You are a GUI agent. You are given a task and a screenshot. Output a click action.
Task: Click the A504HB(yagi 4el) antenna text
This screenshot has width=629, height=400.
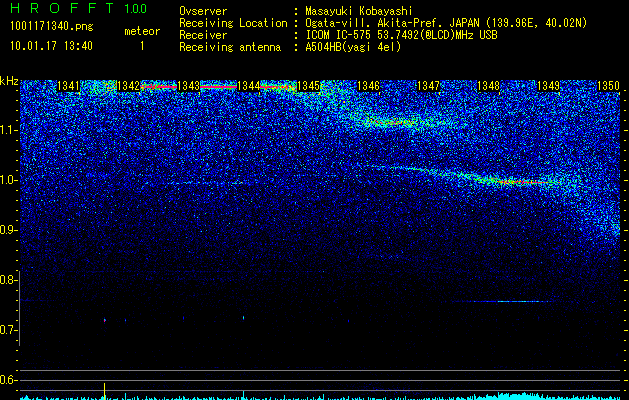(353, 47)
